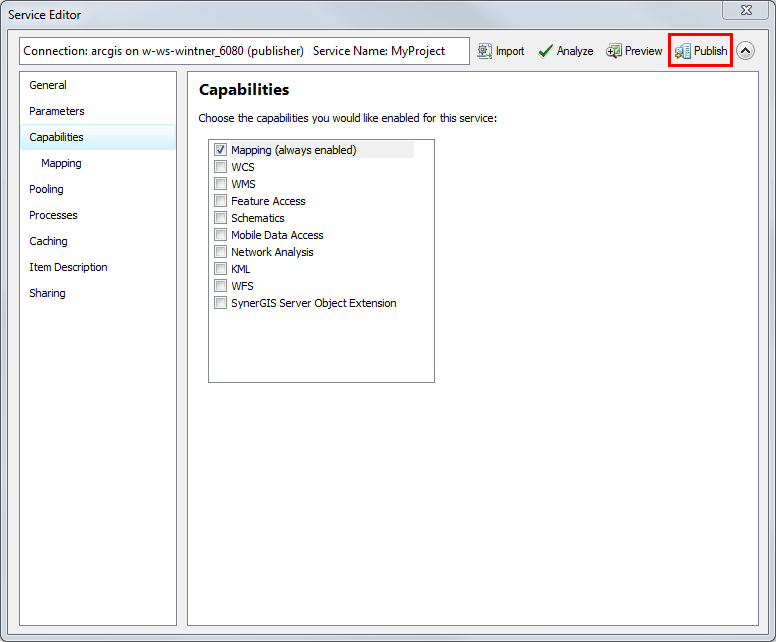Turn on Mobile Data Access
The image size is (776, 642).
click(x=220, y=235)
